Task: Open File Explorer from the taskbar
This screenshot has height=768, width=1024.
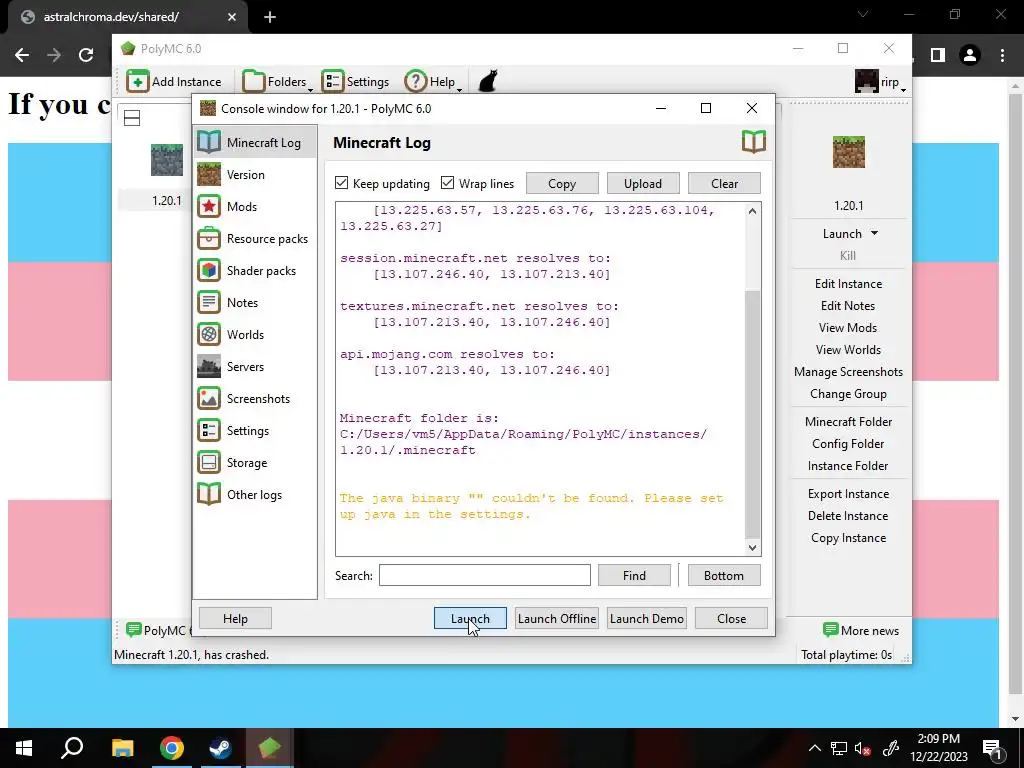Action: coord(122,748)
